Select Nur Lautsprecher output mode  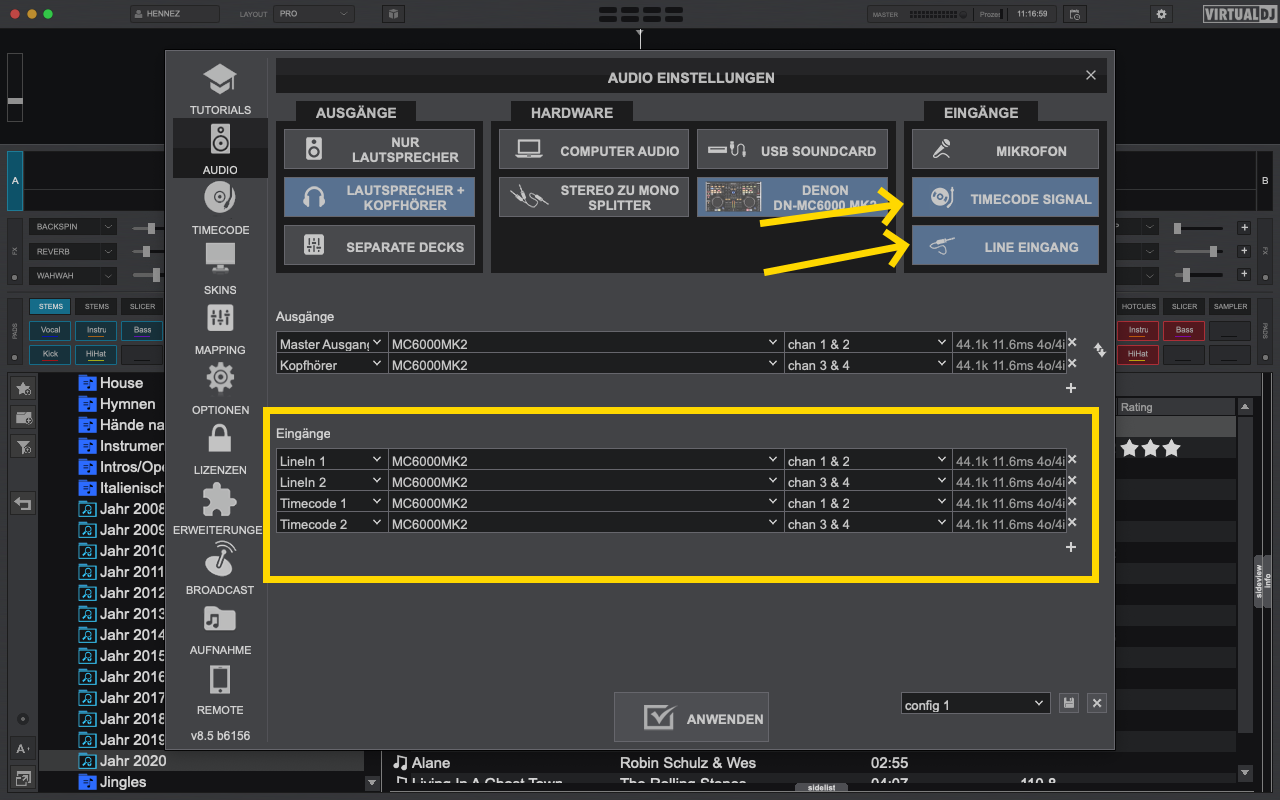pos(379,149)
